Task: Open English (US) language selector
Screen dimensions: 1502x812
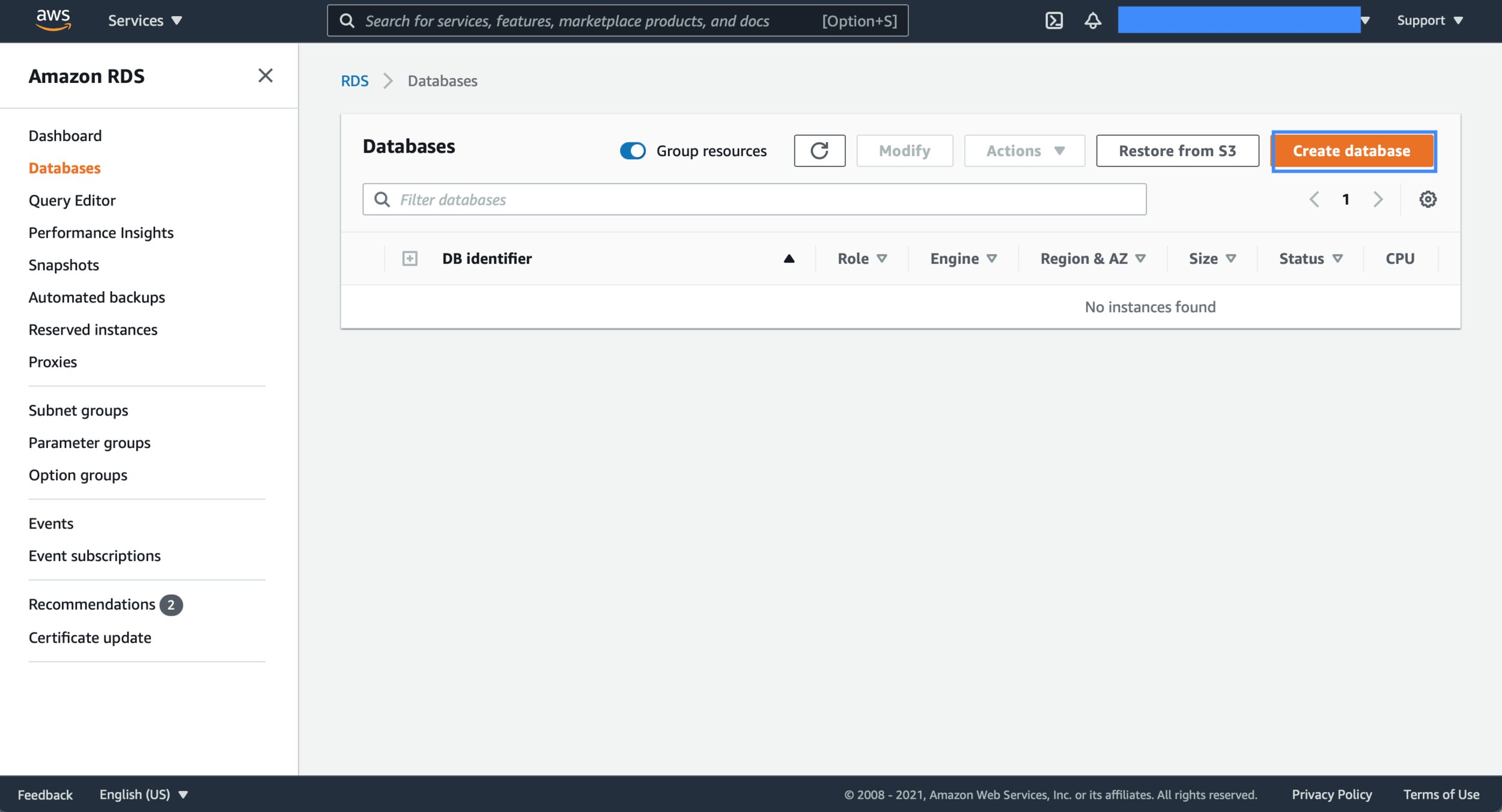Action: (144, 795)
